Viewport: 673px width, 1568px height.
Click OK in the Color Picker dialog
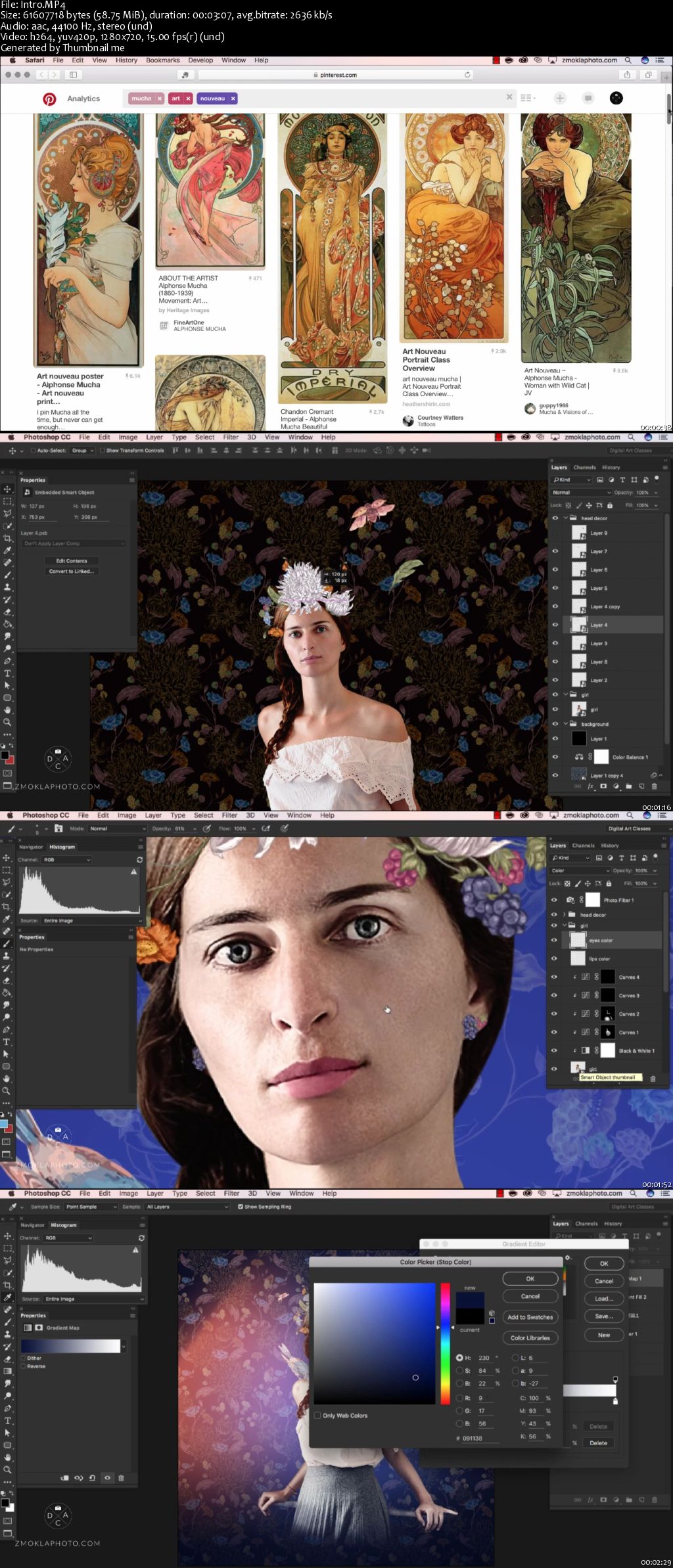530,1278
